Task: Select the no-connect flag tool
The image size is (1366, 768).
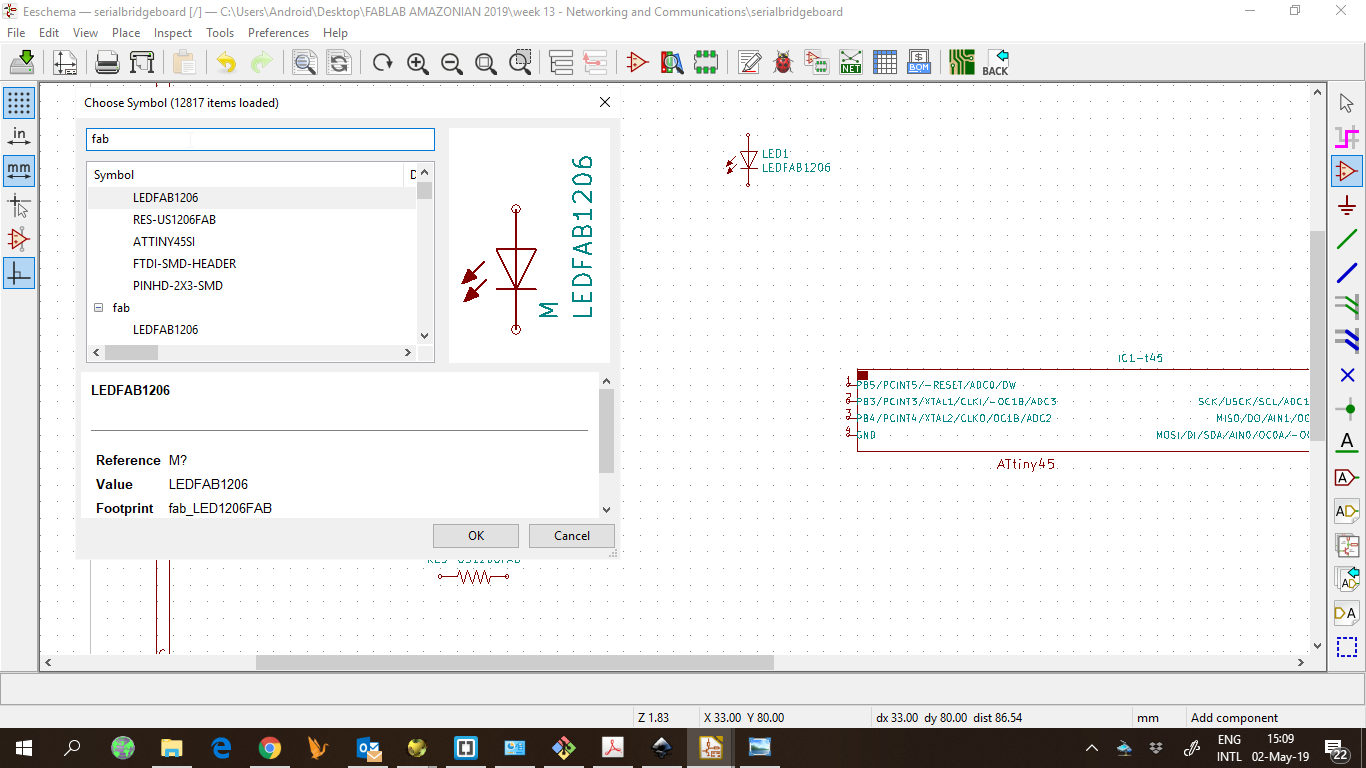Action: (1347, 375)
